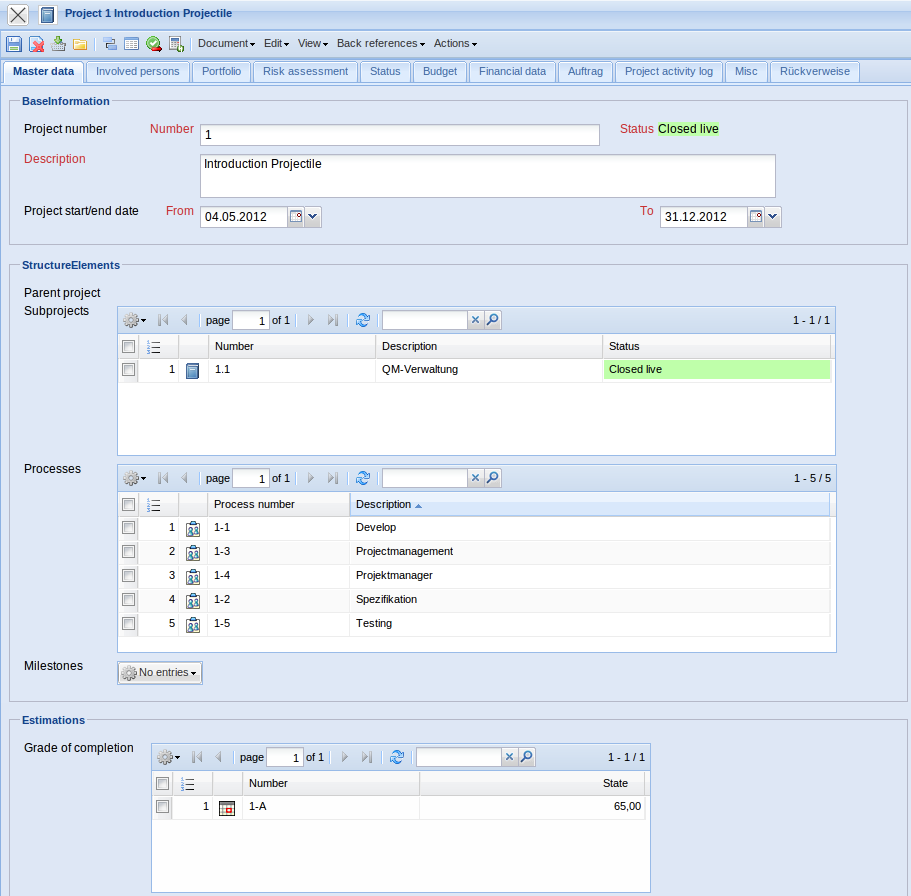Open the To date dropdown arrow
The image size is (911, 896).
[773, 216]
